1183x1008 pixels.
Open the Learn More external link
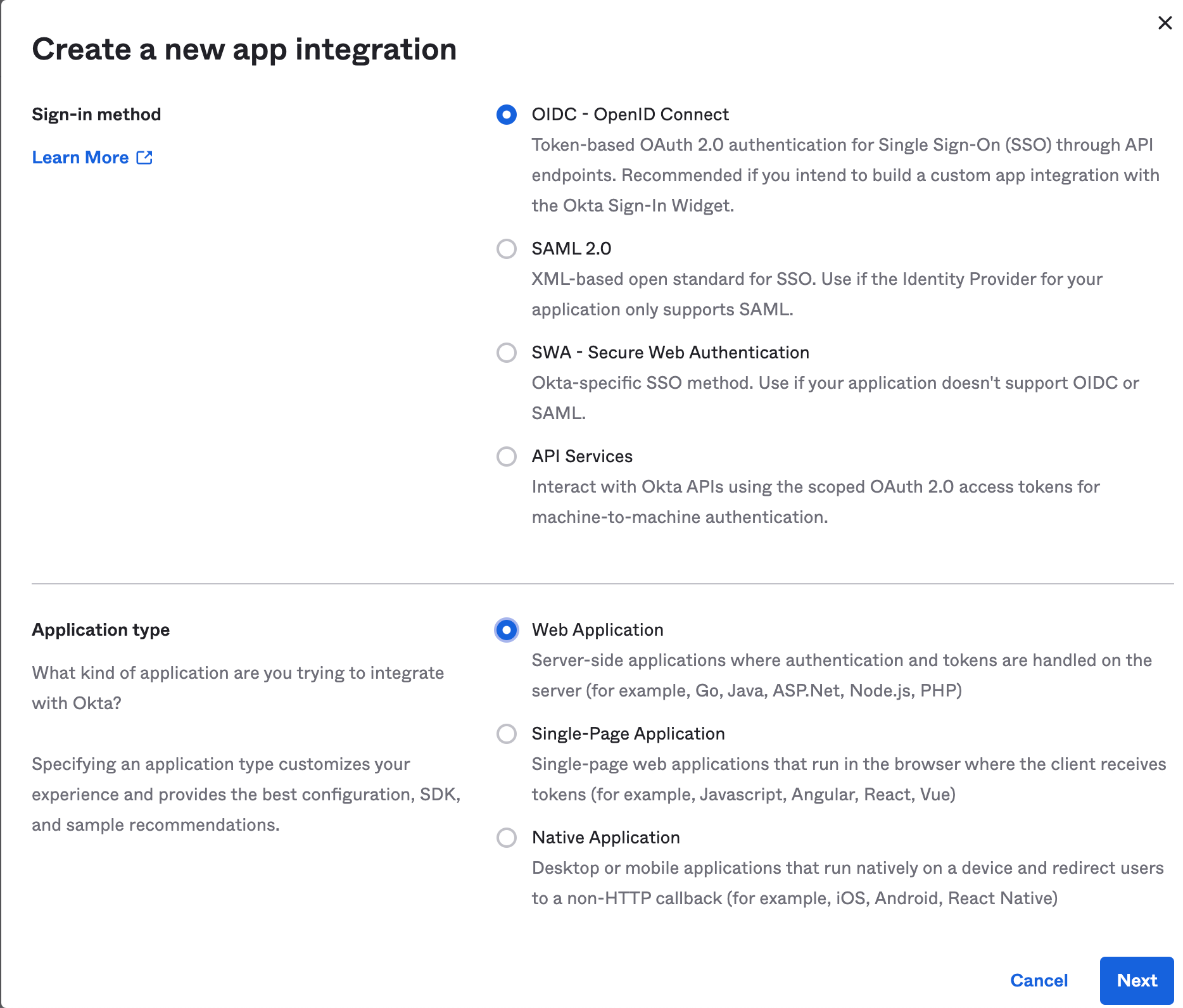(80, 157)
